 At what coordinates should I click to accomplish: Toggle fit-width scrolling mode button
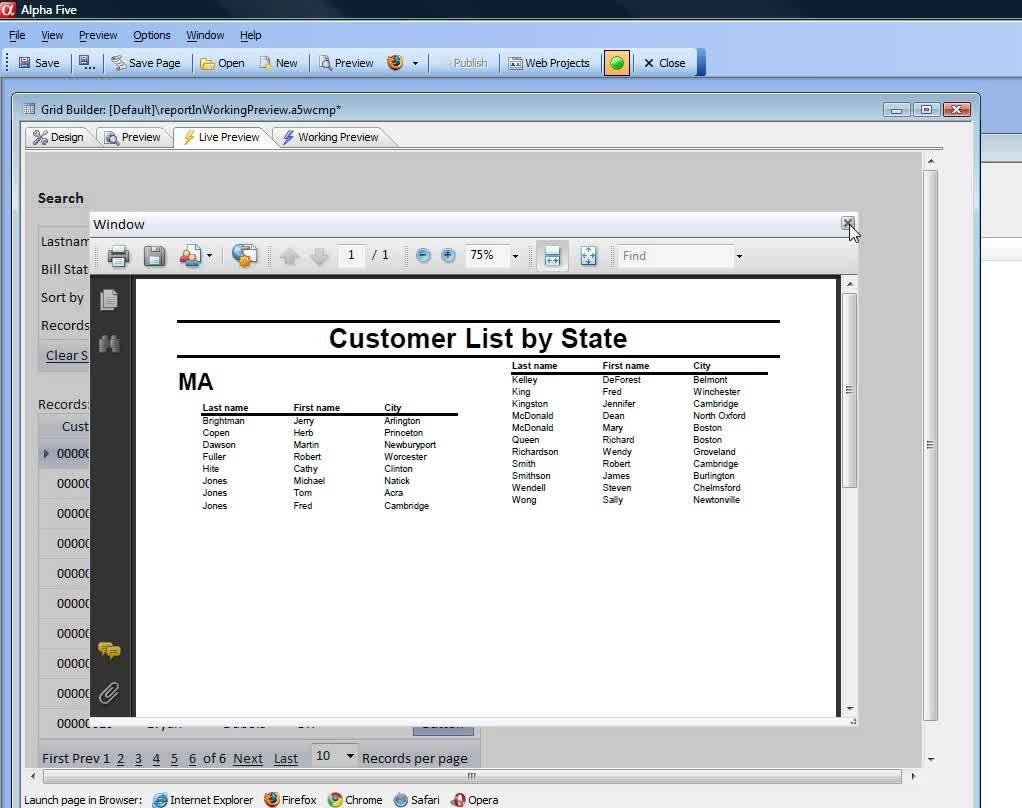click(x=552, y=256)
